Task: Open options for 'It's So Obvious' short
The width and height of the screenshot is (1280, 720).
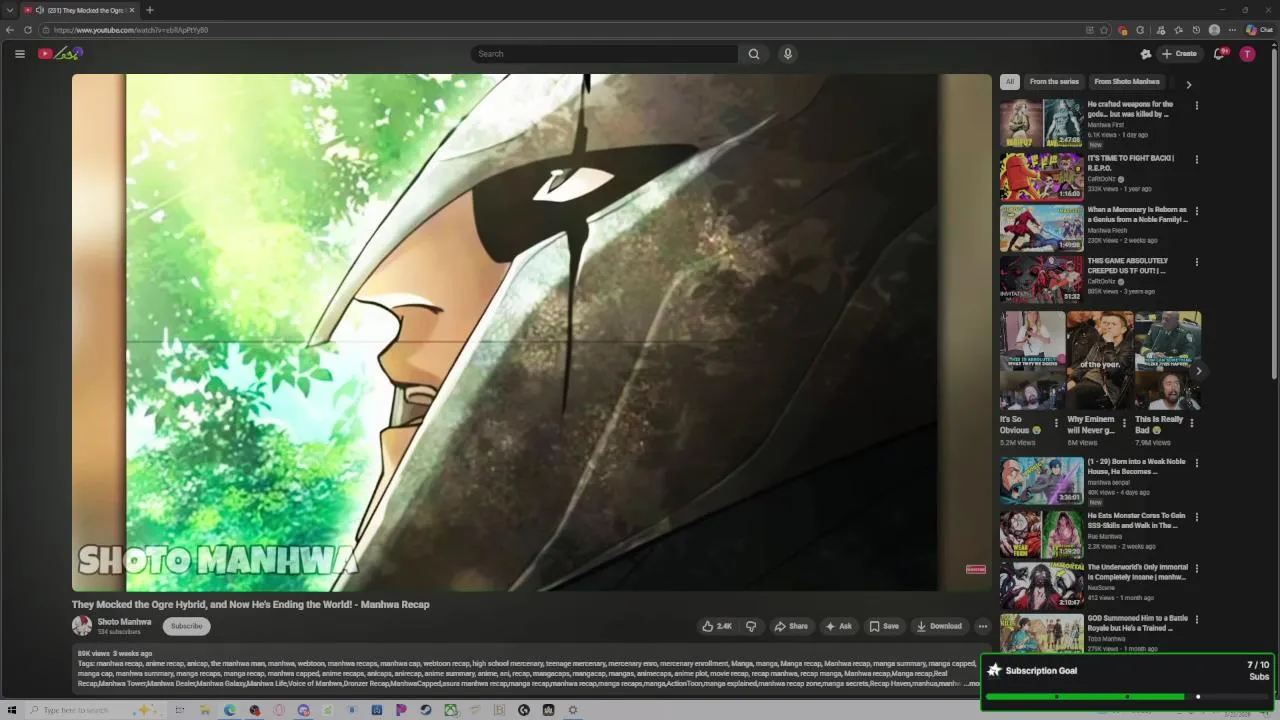Action: pyautogui.click(x=1056, y=423)
